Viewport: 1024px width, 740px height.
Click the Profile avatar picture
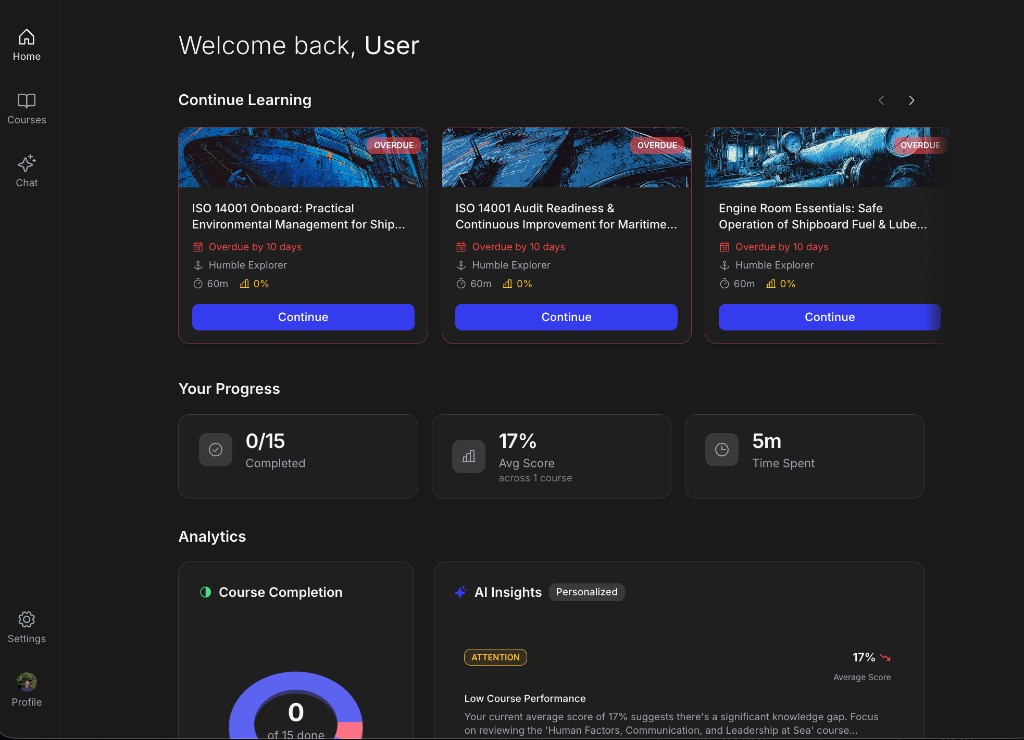point(27,682)
